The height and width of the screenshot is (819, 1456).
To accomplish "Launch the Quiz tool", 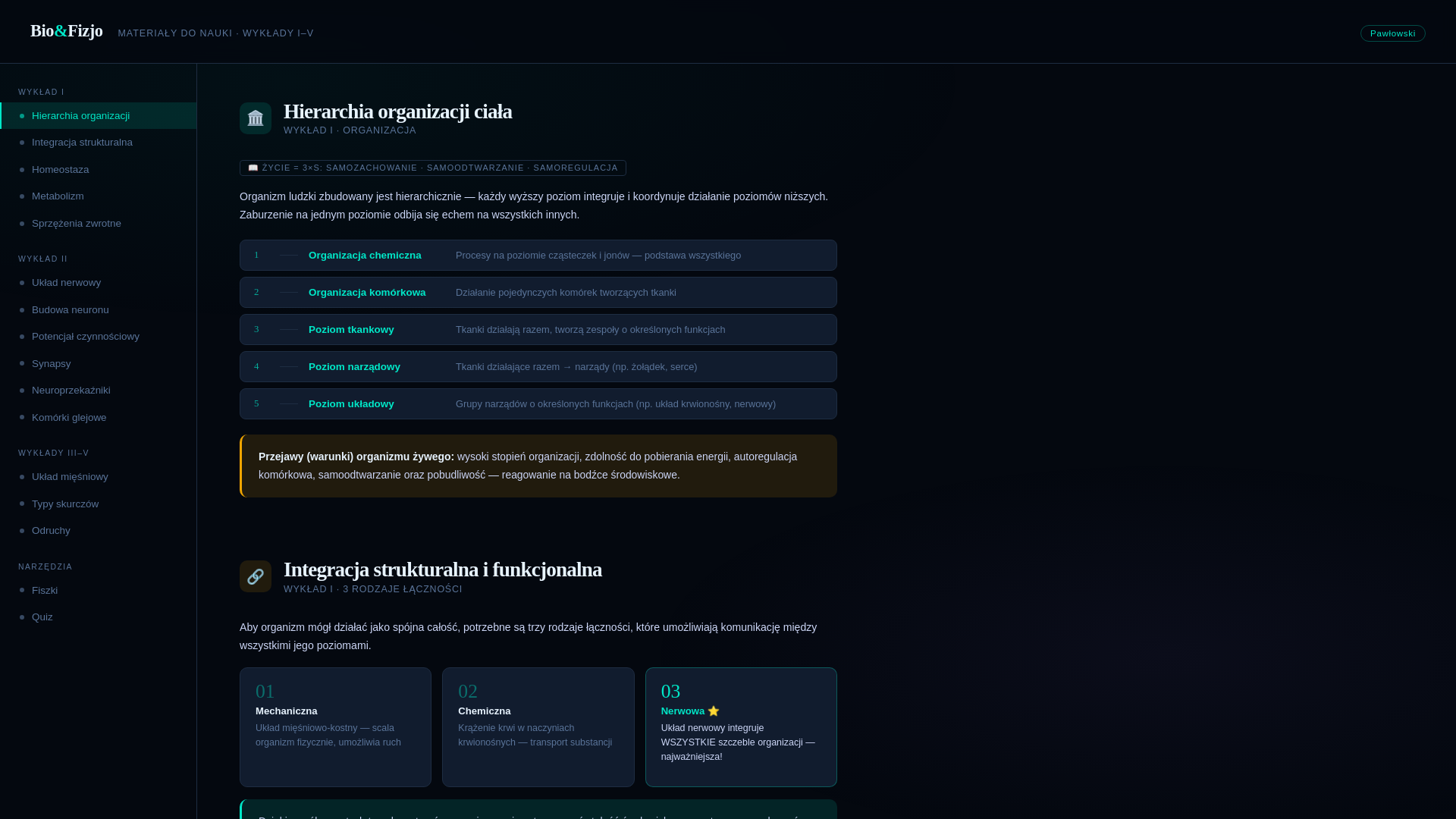I will pos(99,617).
